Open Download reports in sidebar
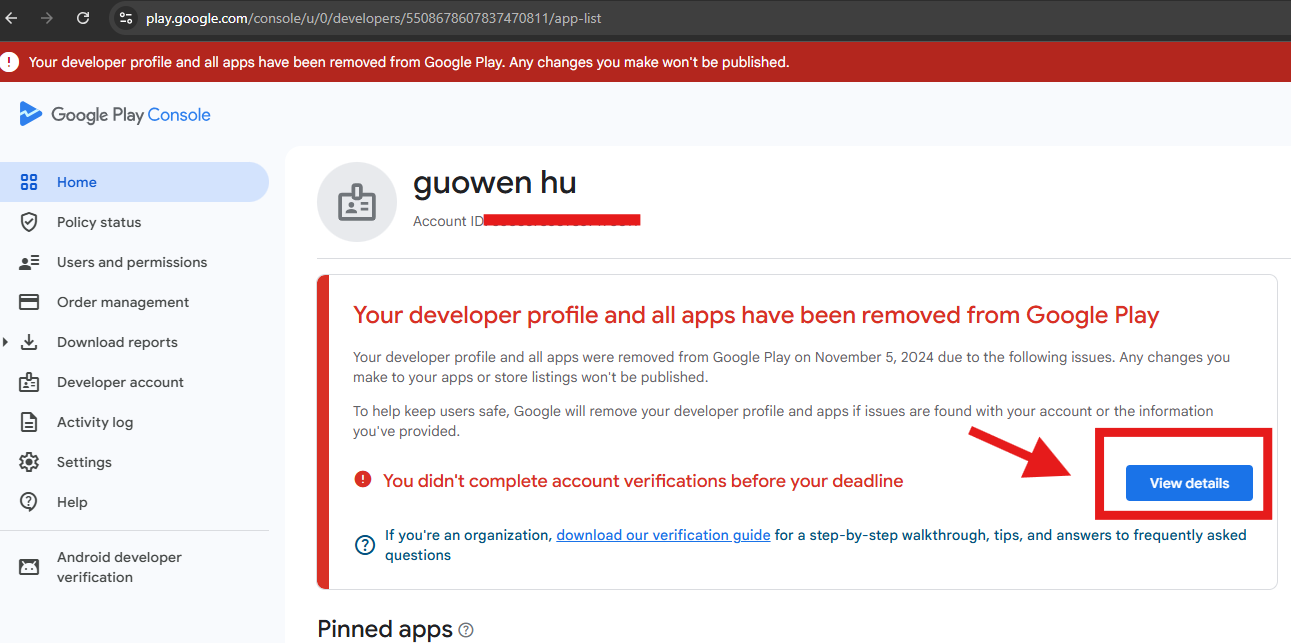The image size is (1291, 643). [x=117, y=342]
